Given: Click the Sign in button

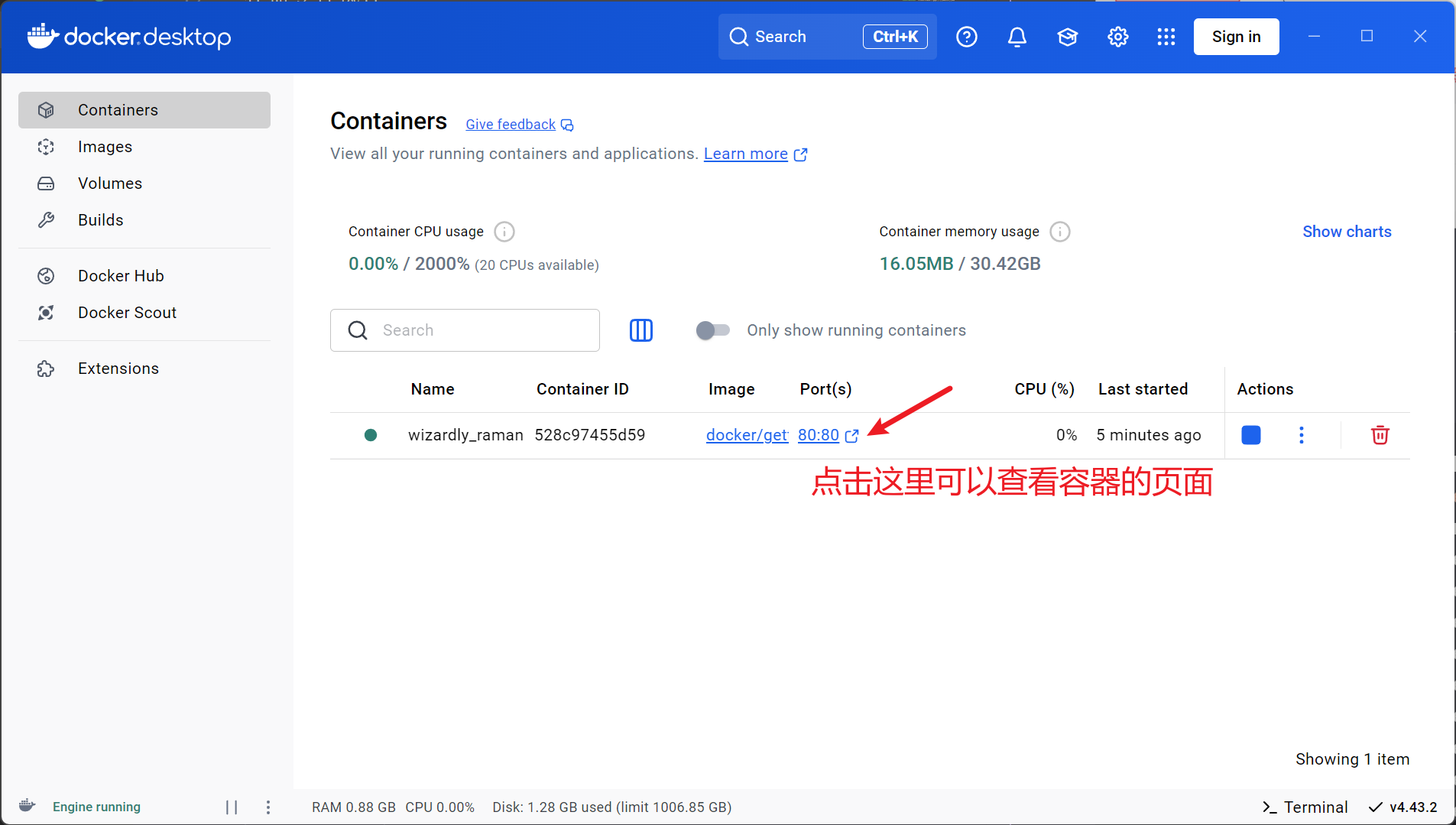Looking at the screenshot, I should click(x=1235, y=36).
